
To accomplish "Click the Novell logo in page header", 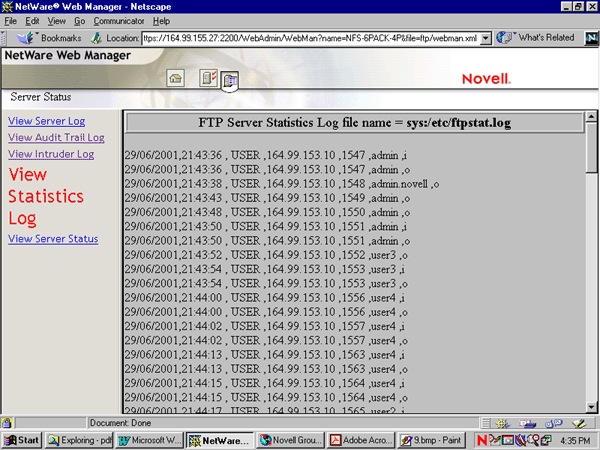I will pyautogui.click(x=486, y=79).
